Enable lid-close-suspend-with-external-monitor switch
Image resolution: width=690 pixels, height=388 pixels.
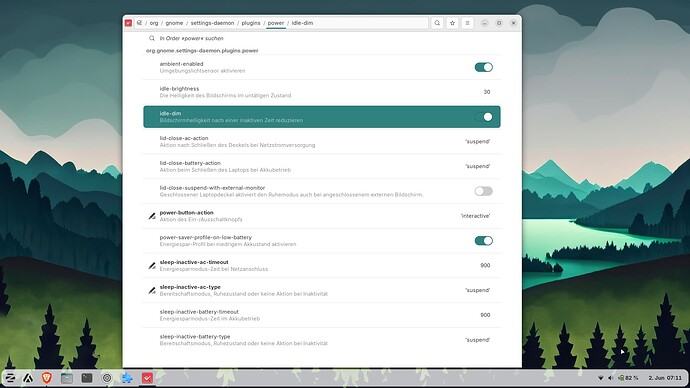pyautogui.click(x=483, y=191)
